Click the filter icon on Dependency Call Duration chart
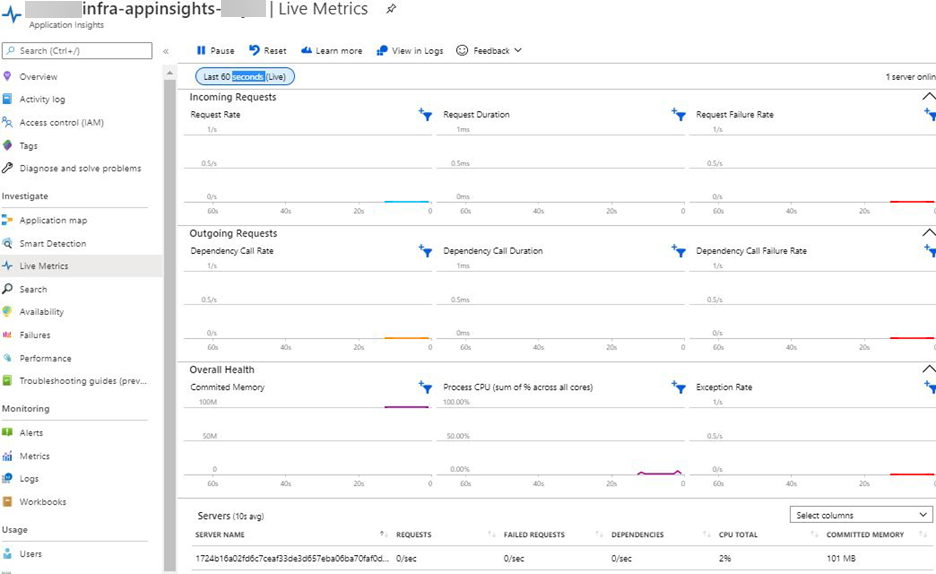This screenshot has width=936, height=574. [x=678, y=251]
